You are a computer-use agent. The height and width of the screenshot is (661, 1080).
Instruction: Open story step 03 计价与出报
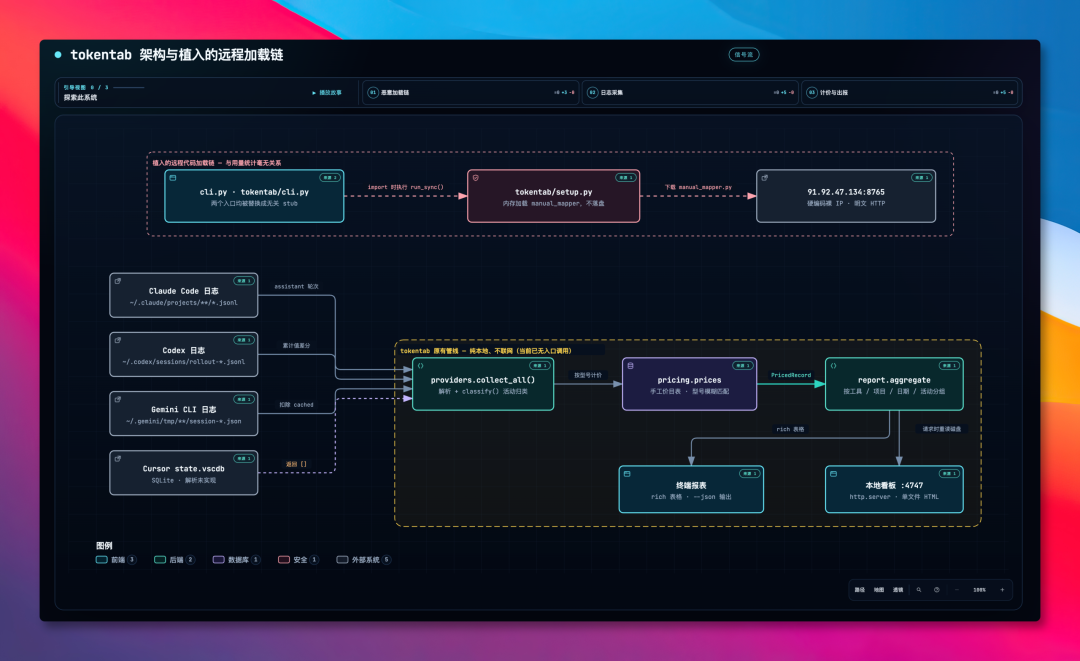pos(910,92)
